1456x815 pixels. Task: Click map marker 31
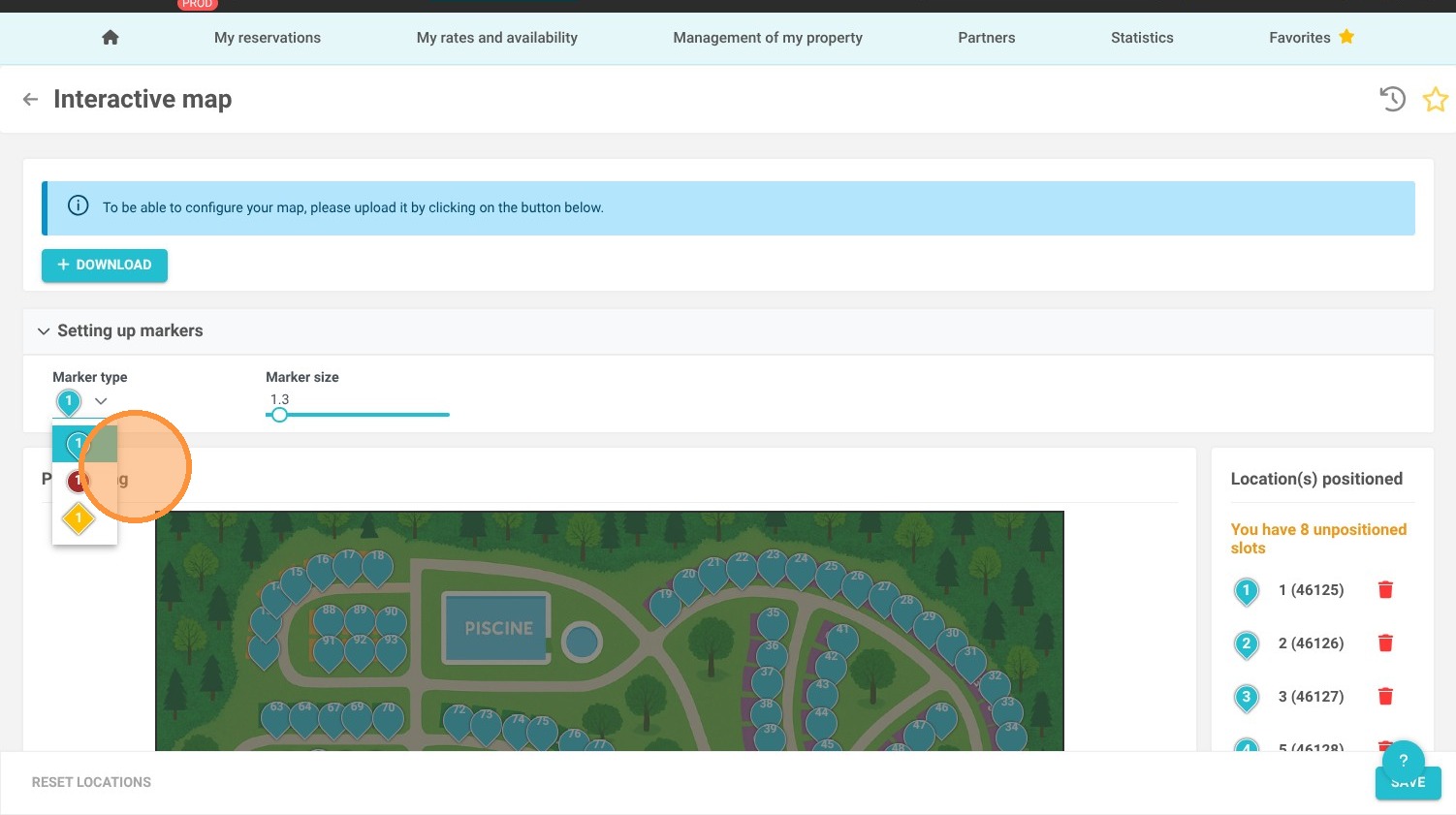(x=970, y=662)
